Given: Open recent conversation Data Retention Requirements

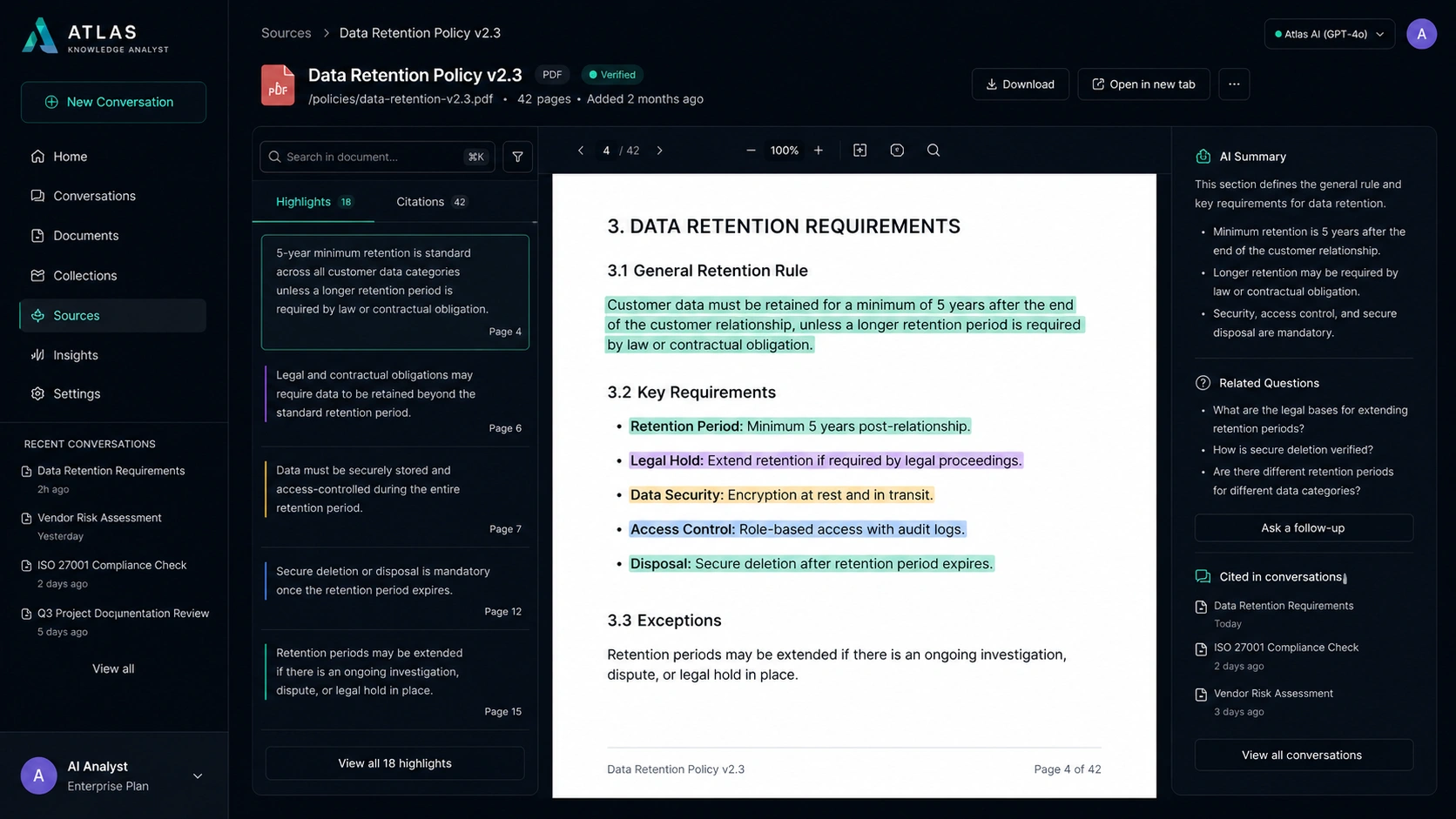Looking at the screenshot, I should tap(111, 479).
